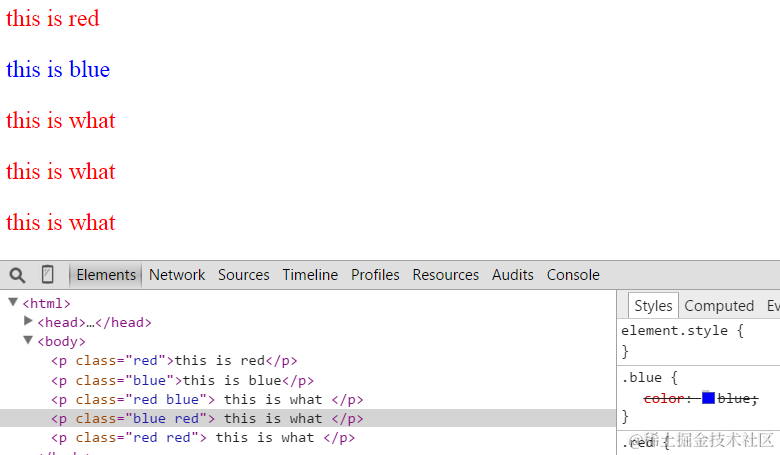Toggle the mobile device mode icon

point(47,274)
